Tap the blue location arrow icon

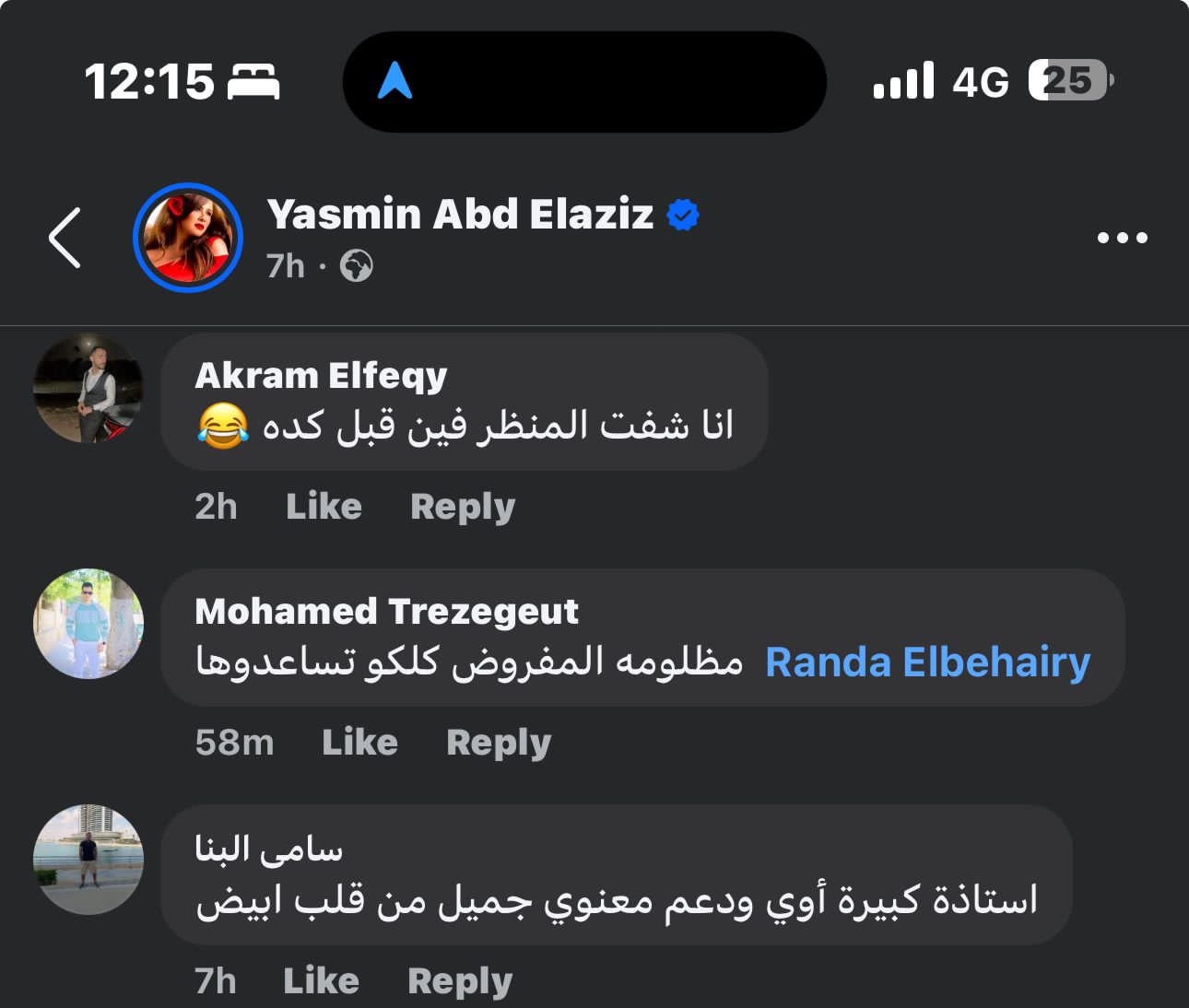click(x=394, y=81)
